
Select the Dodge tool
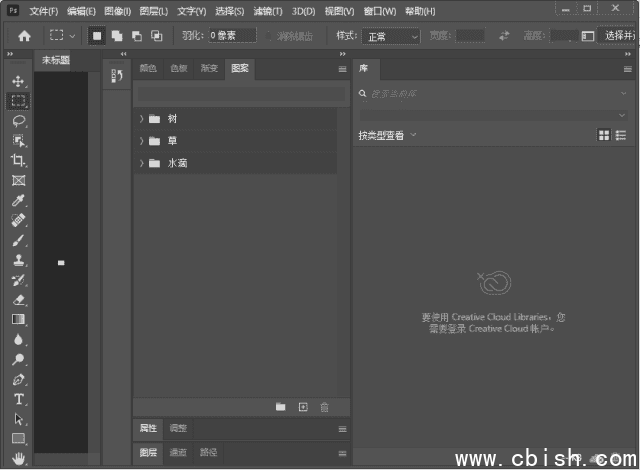[18, 359]
